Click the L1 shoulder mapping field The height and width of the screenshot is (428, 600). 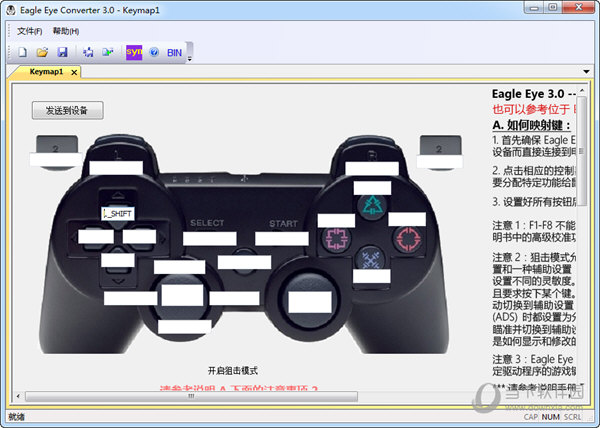pyautogui.click(x=116, y=168)
